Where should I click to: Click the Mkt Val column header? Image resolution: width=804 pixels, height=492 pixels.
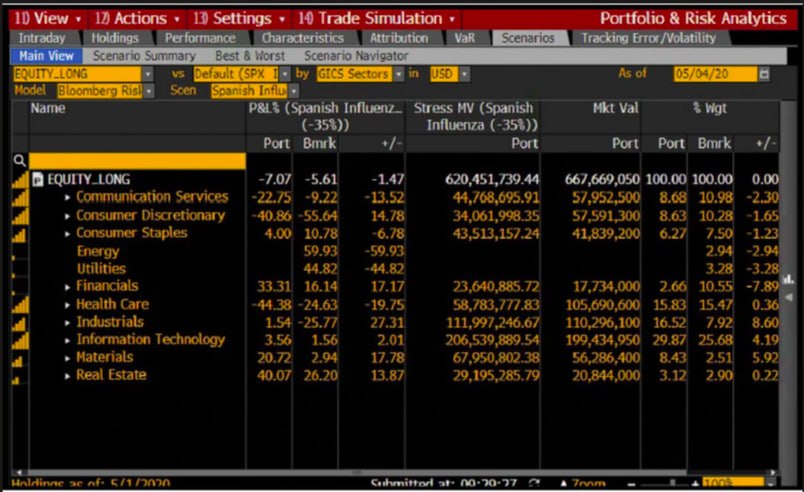[x=615, y=108]
